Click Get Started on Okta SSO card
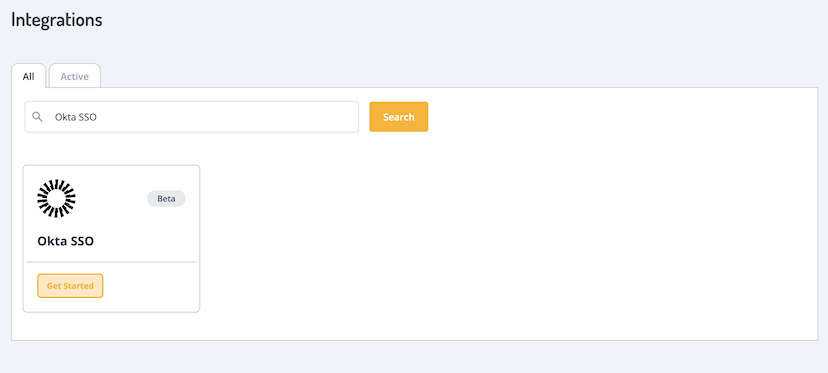Image resolution: width=828 pixels, height=373 pixels. (70, 286)
